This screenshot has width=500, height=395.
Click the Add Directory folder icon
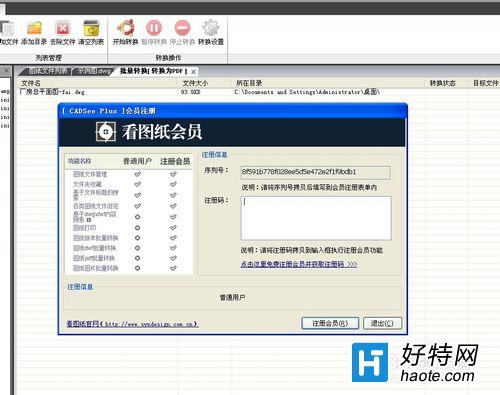point(34,28)
